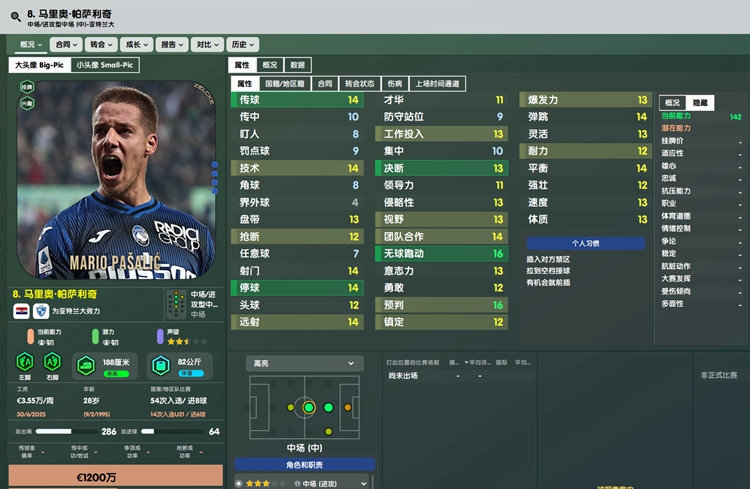Expand the 概况 overview dropdown menu
This screenshot has height=489, width=750.
click(x=31, y=44)
